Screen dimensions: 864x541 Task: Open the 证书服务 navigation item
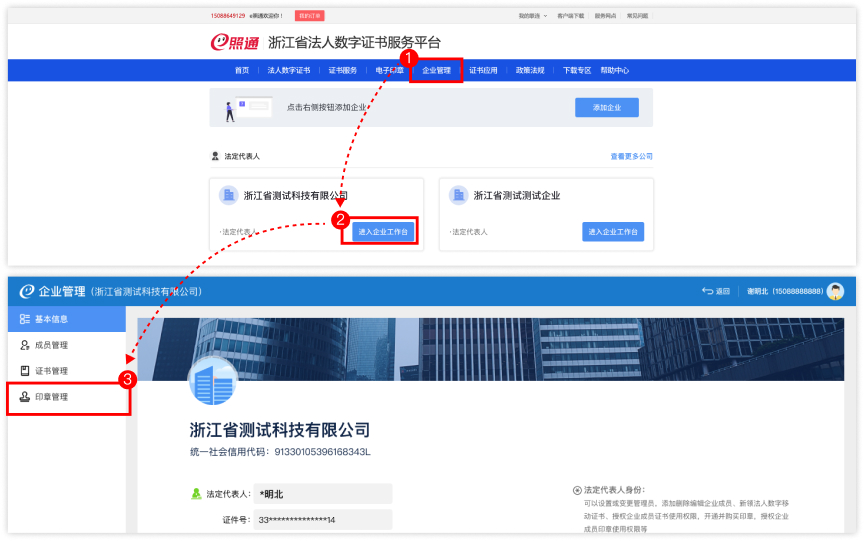click(x=343, y=70)
